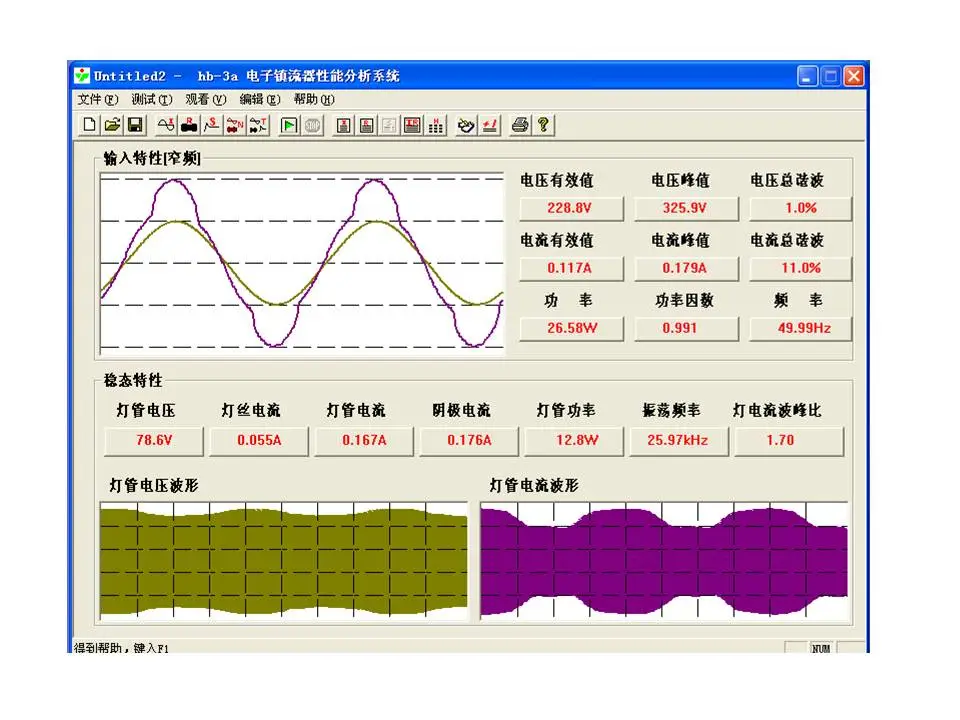
Task: Open the 帮助(H) menu
Action: 314,99
